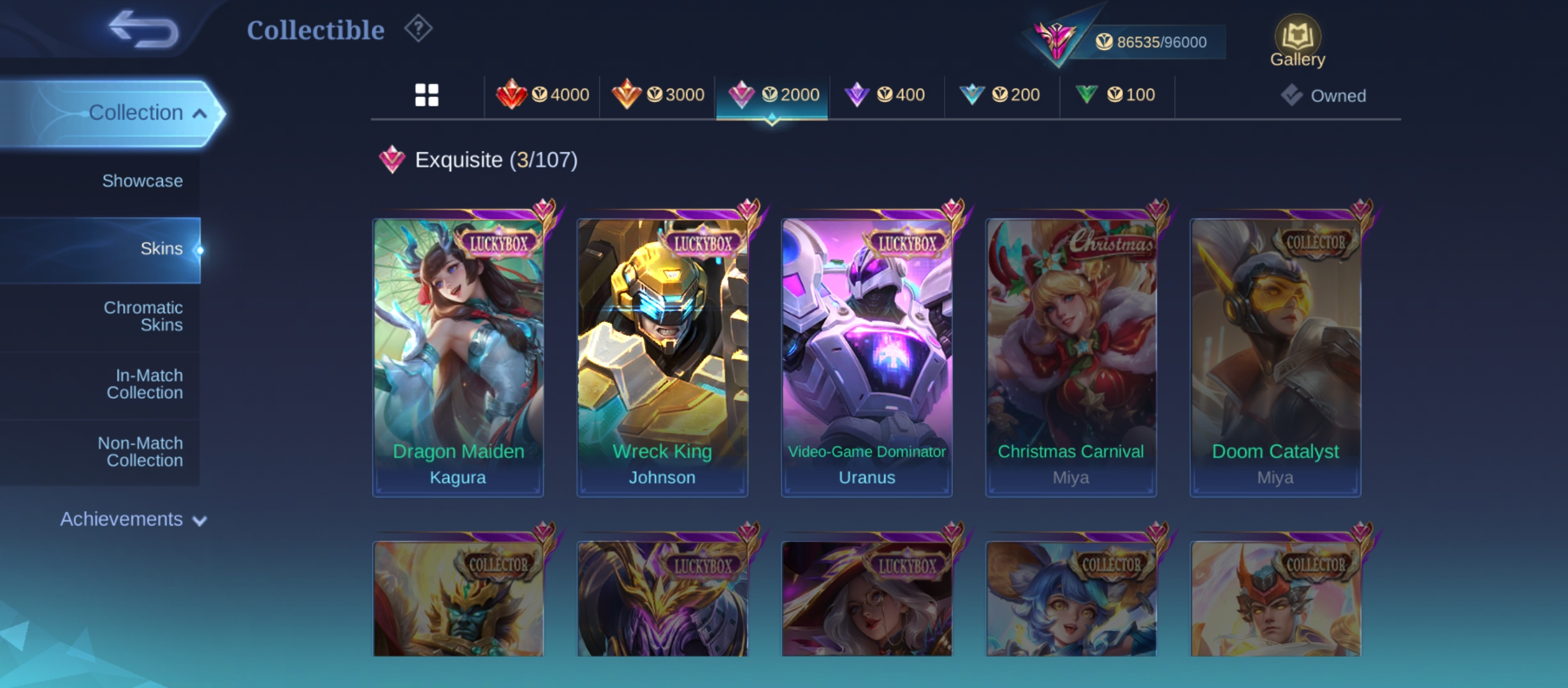Select the 400-point purple gem tier
The width and height of the screenshot is (1568, 688).
pyautogui.click(x=885, y=95)
